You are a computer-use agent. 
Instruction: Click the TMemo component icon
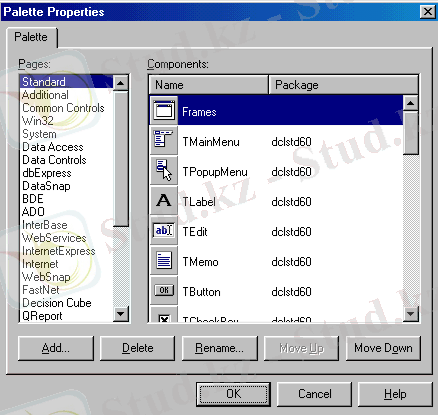coord(164,260)
